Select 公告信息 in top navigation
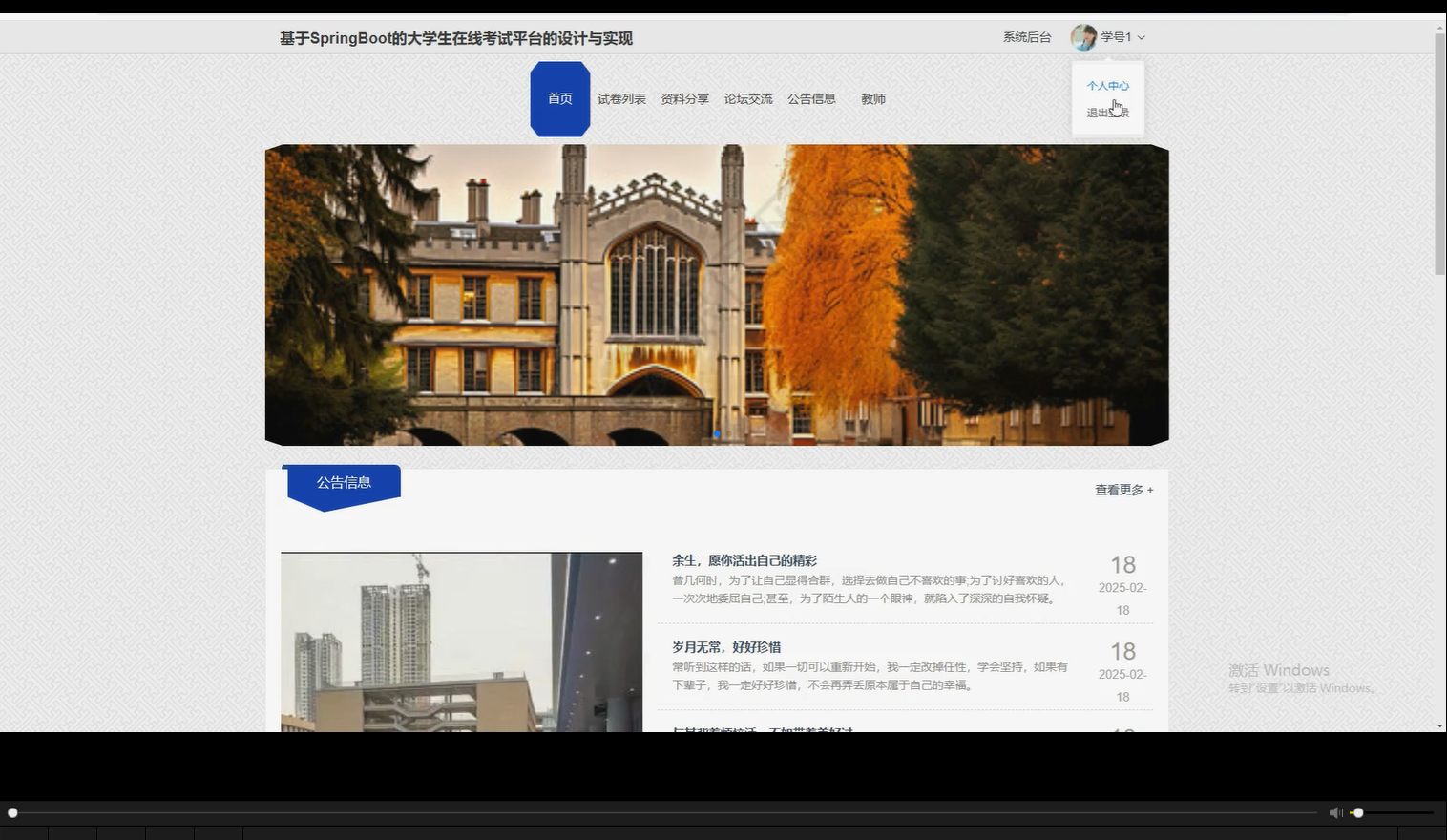 click(x=811, y=99)
